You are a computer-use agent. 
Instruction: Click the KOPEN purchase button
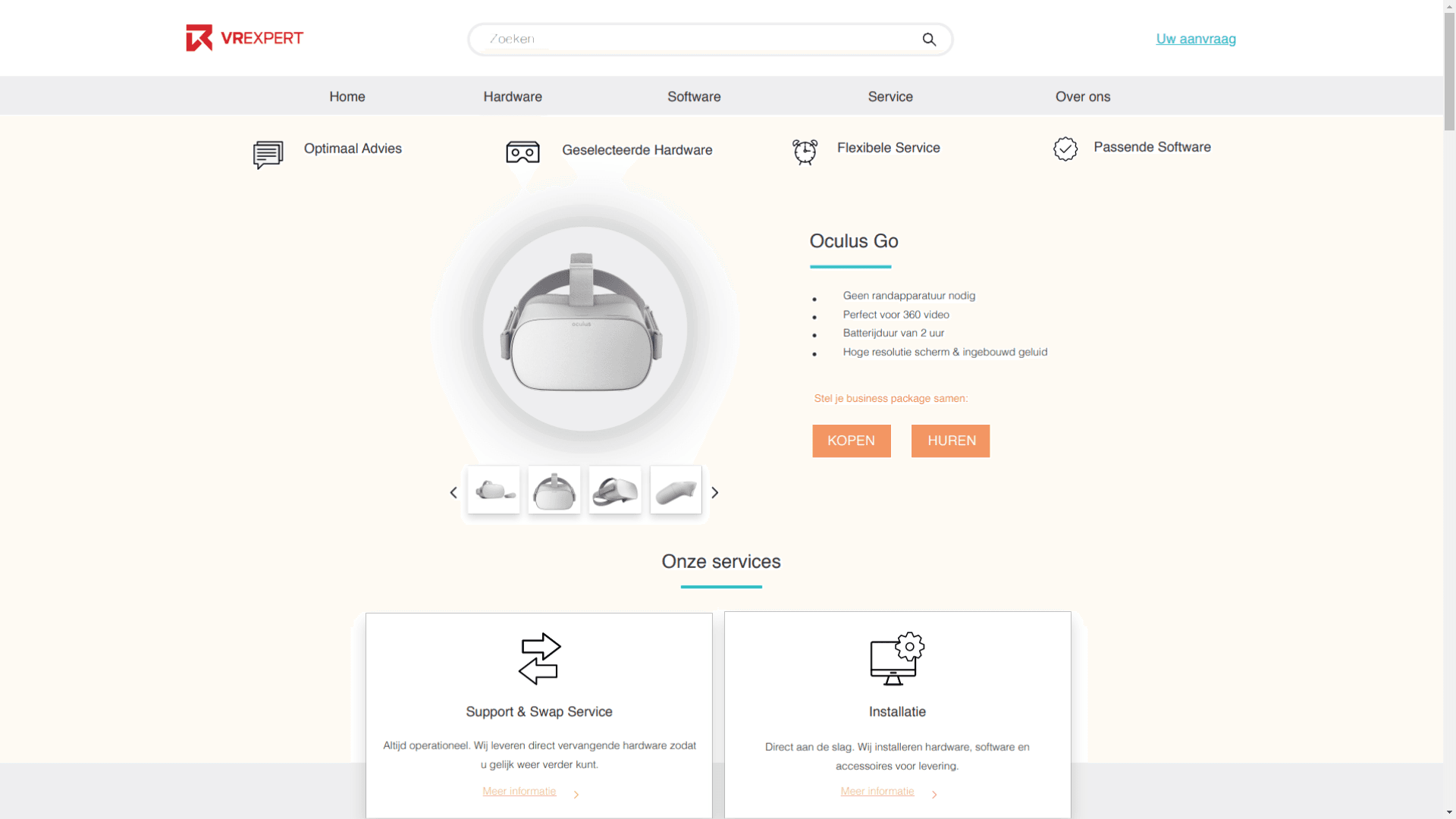click(x=851, y=440)
